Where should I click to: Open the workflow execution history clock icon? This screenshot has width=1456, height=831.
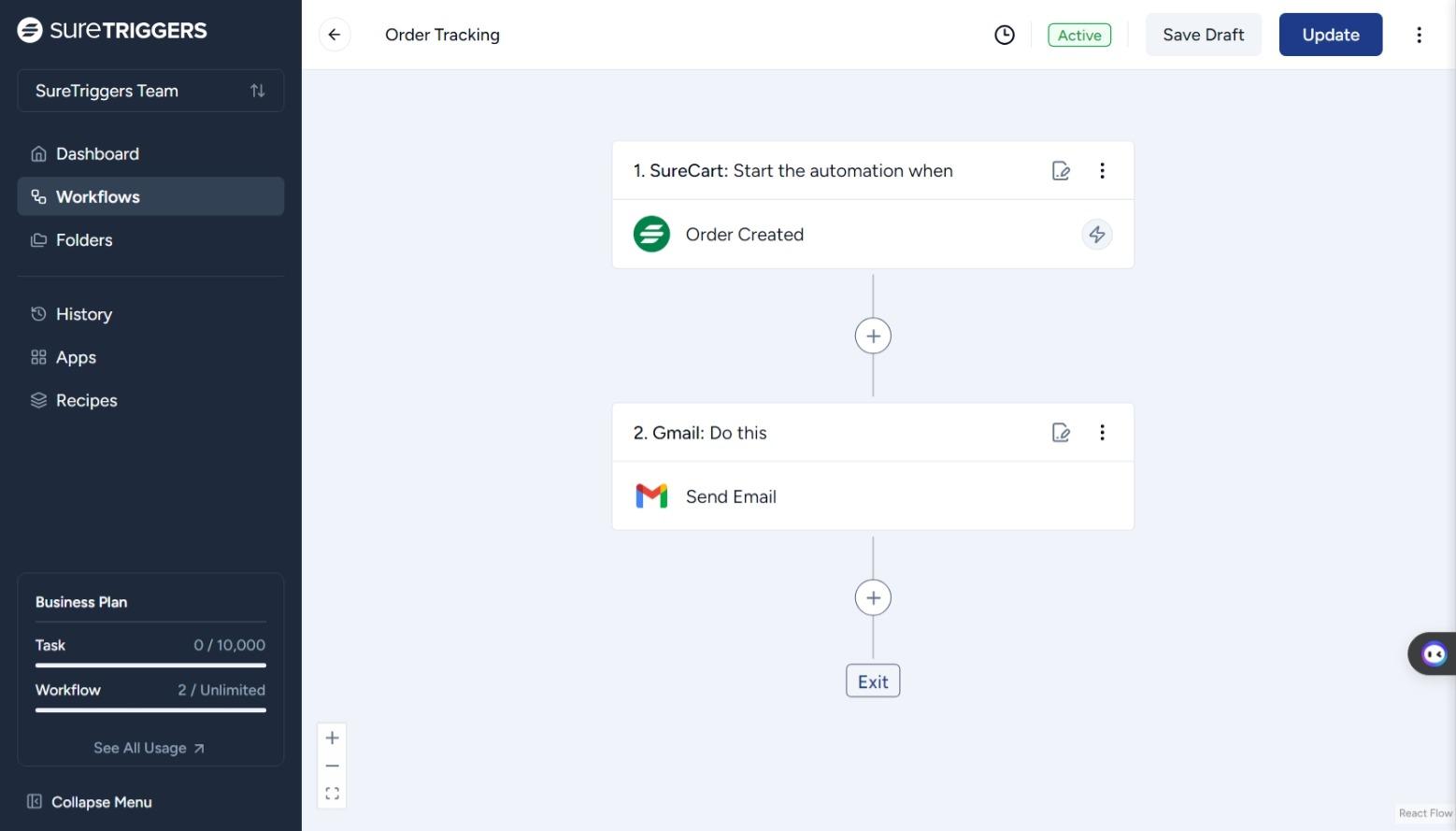point(1004,35)
